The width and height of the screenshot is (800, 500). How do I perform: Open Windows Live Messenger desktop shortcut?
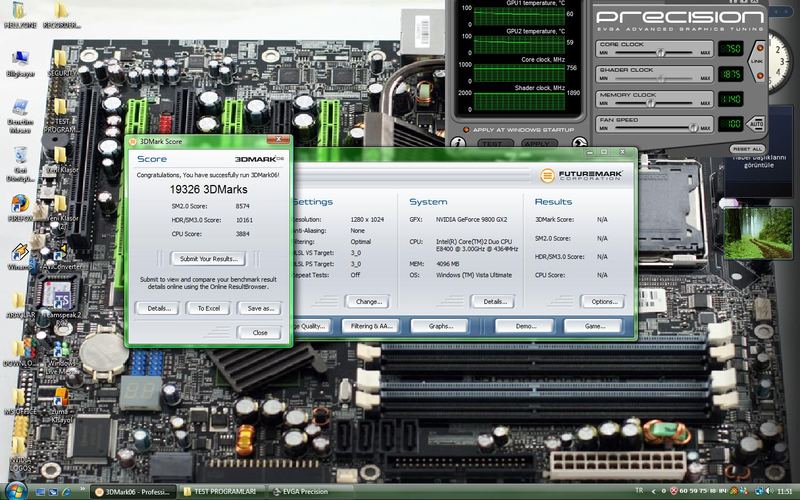point(62,356)
